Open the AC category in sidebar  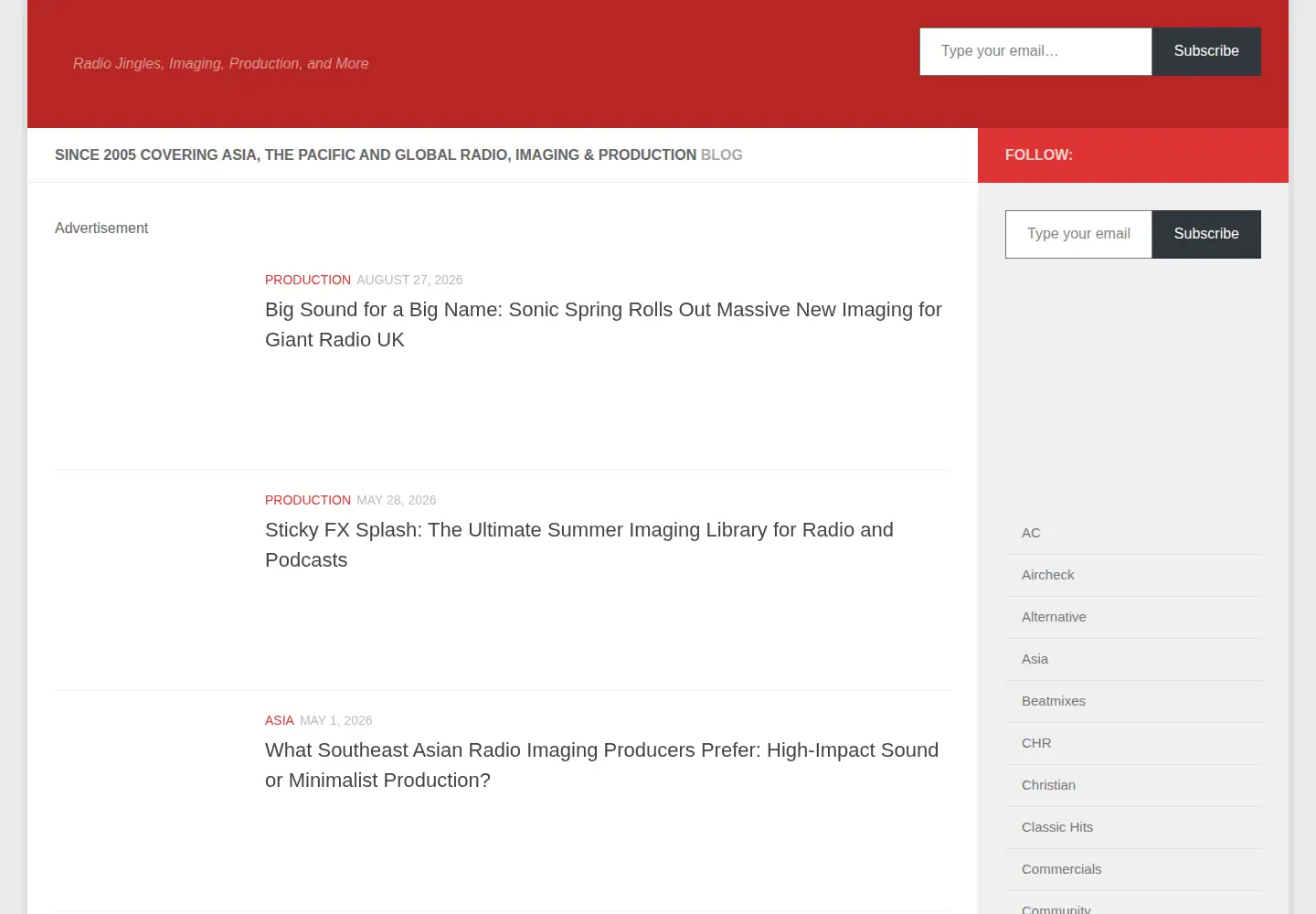[x=1031, y=533]
